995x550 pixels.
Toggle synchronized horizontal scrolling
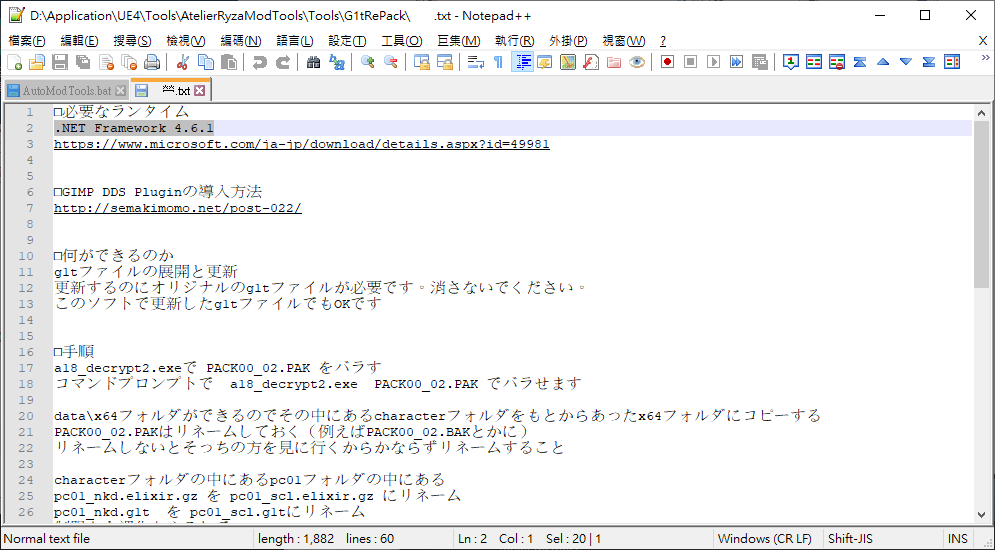tap(445, 62)
